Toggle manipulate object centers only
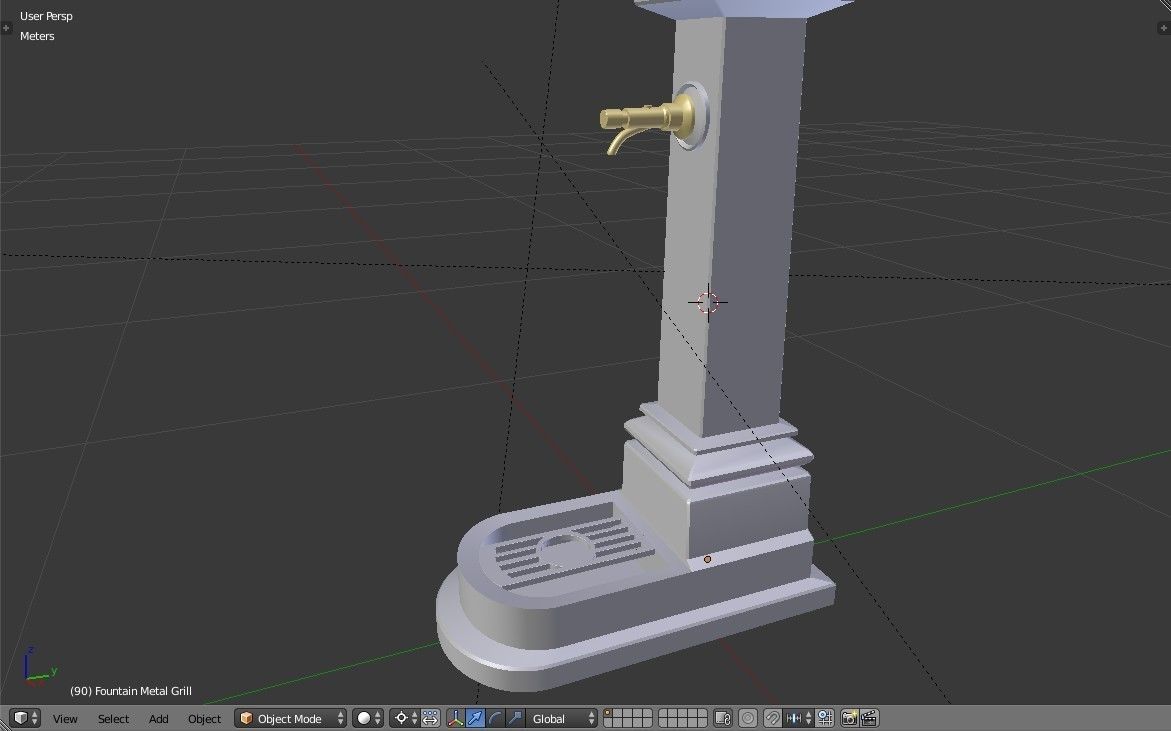The height and width of the screenshot is (731, 1171). (431, 718)
